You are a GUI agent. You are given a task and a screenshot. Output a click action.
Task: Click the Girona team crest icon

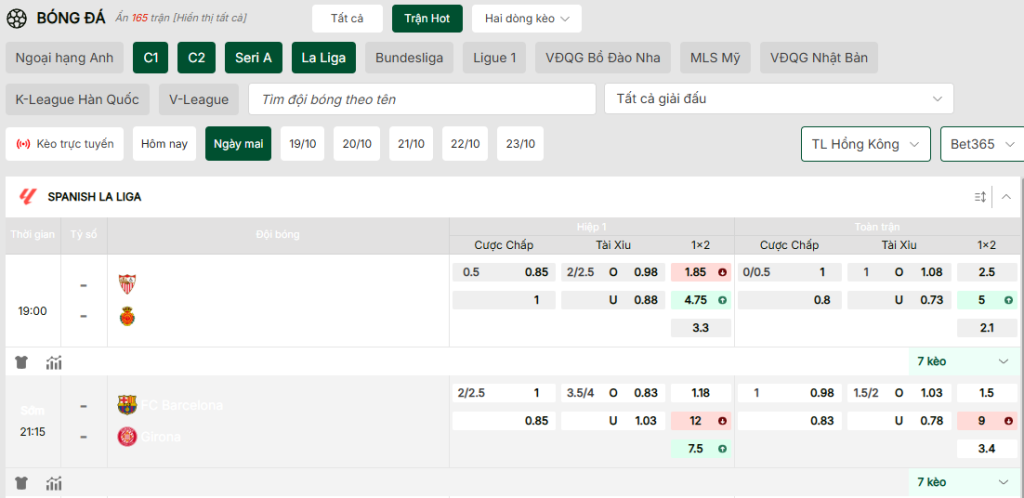(x=127, y=437)
